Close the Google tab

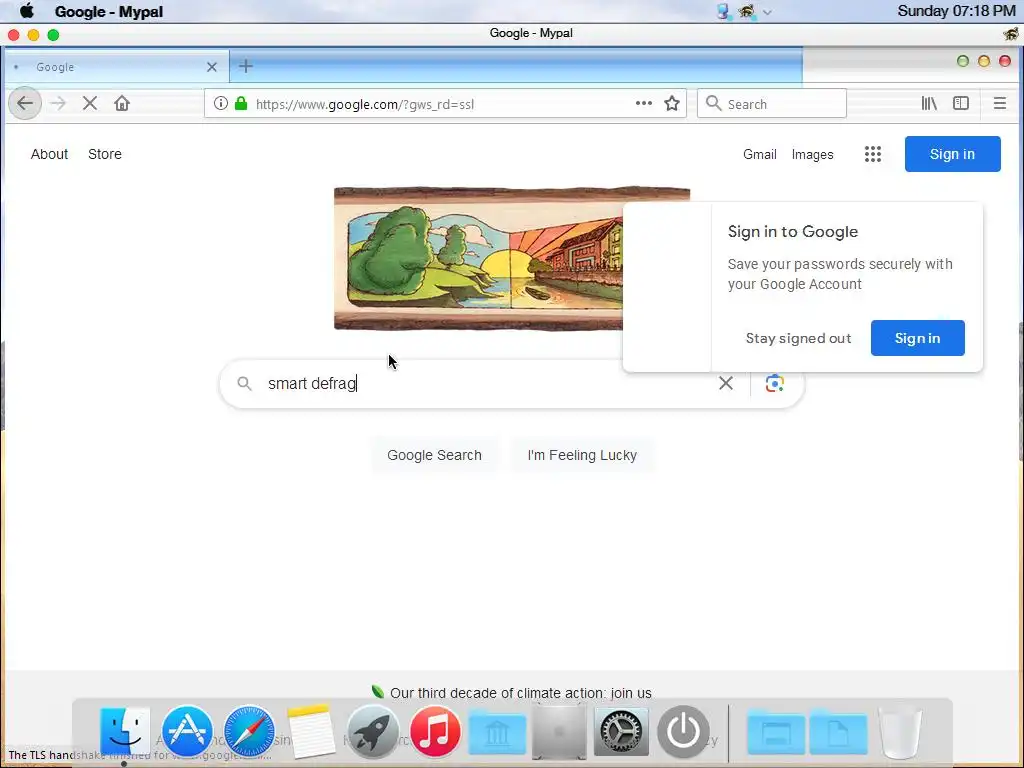click(x=212, y=67)
